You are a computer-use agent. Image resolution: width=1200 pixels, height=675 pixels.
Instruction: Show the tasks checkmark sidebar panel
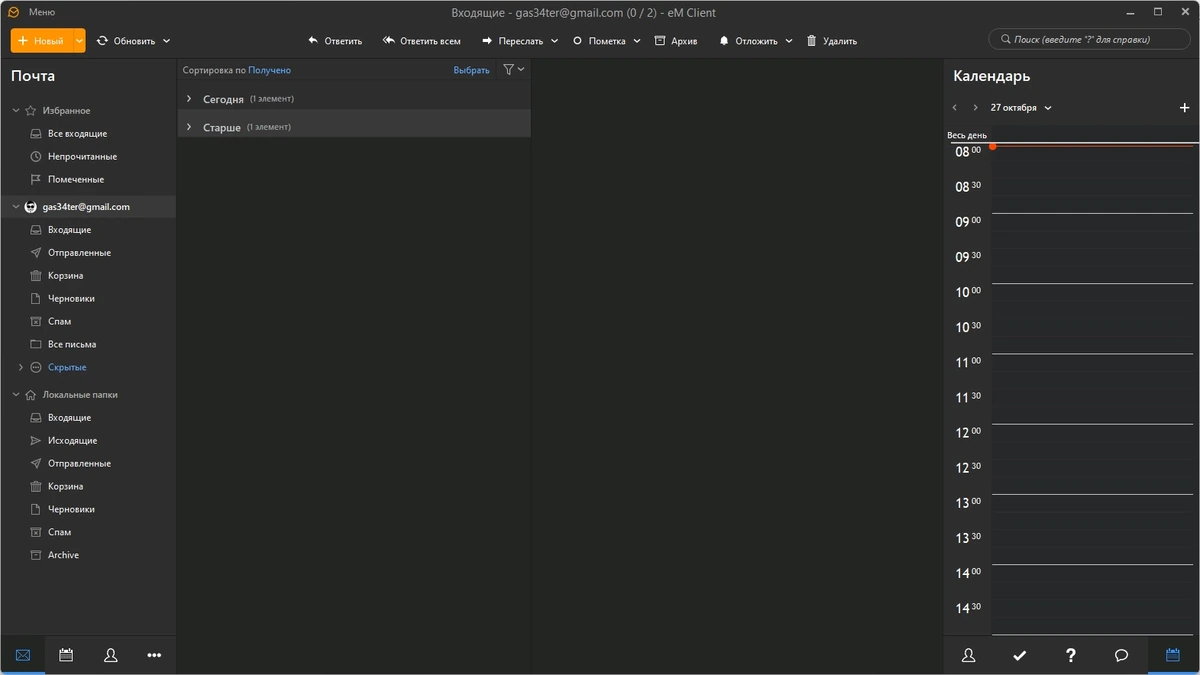1020,655
